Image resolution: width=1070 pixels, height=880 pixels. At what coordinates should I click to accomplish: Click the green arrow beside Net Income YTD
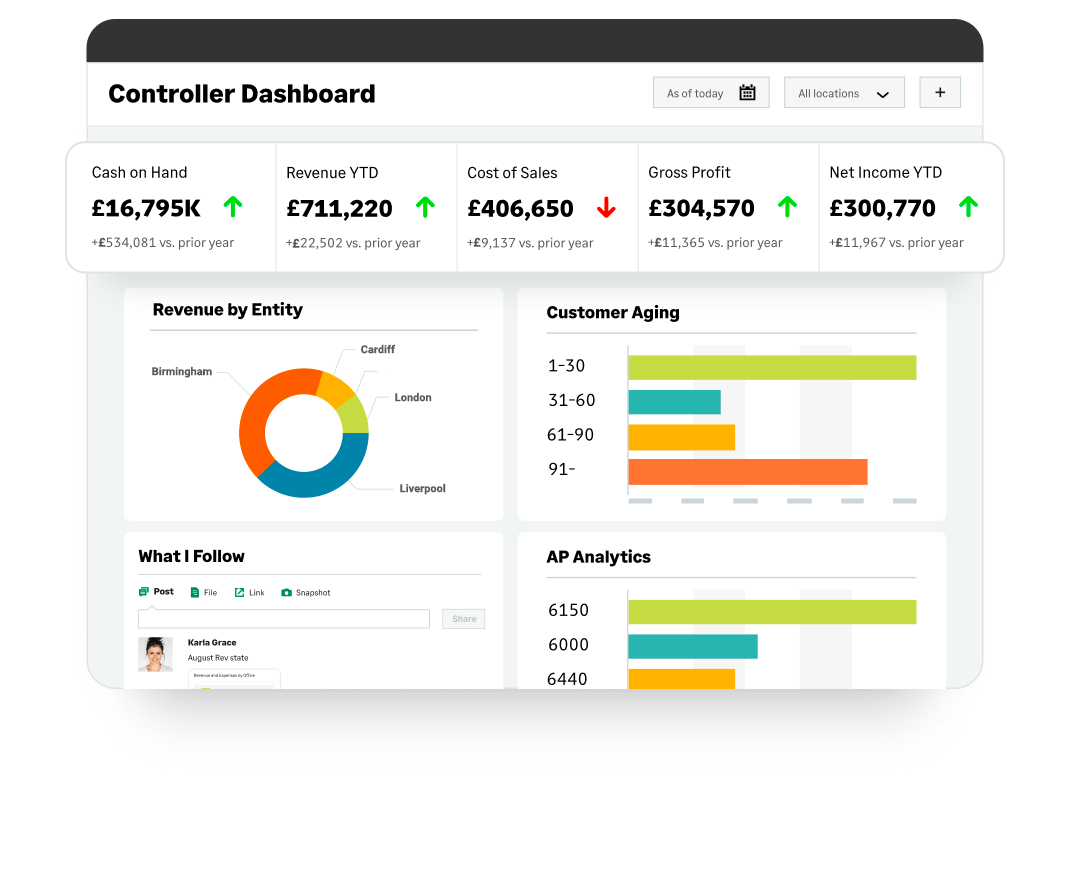[968, 206]
